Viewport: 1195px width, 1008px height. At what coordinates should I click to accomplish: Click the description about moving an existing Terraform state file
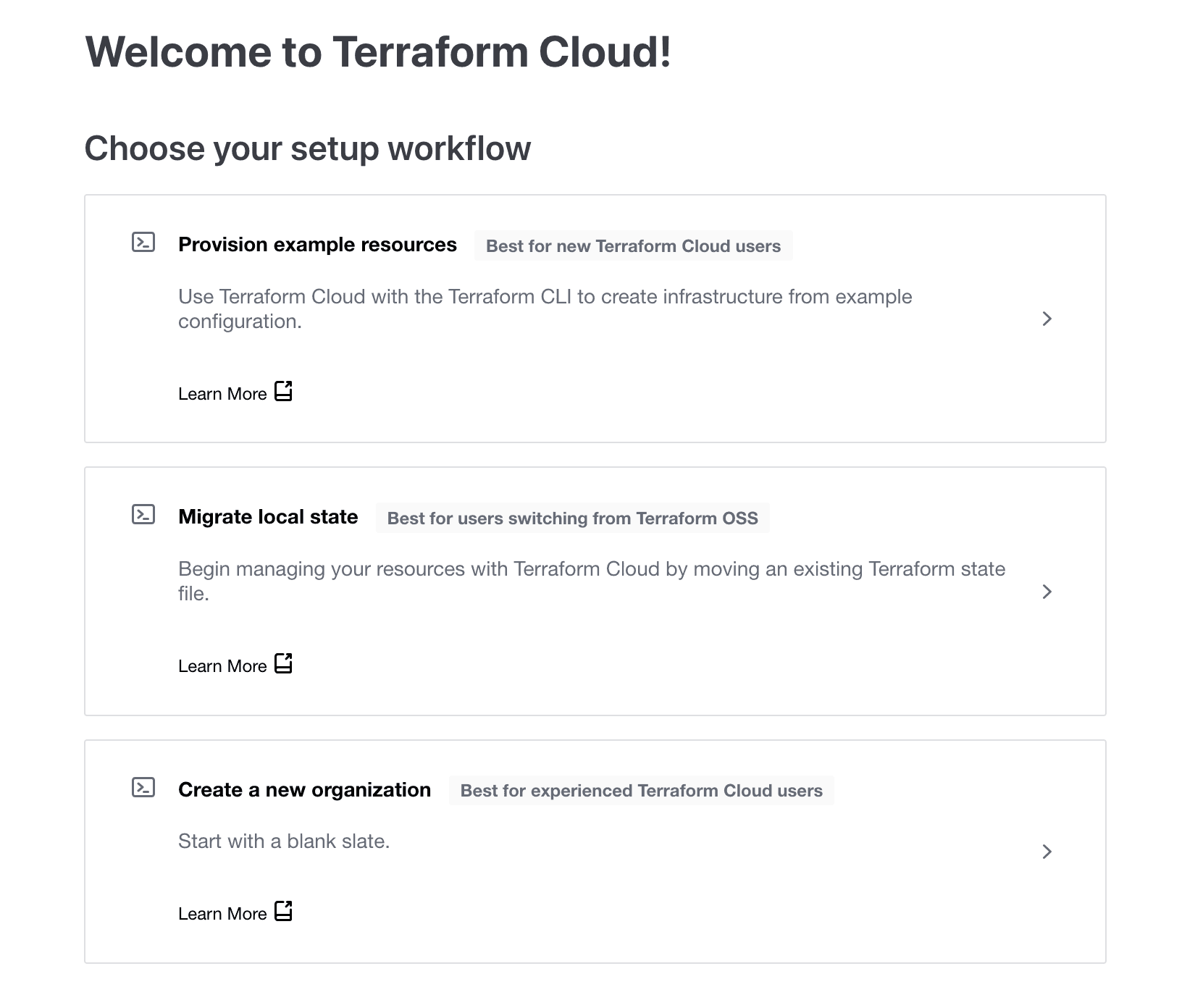pos(592,581)
